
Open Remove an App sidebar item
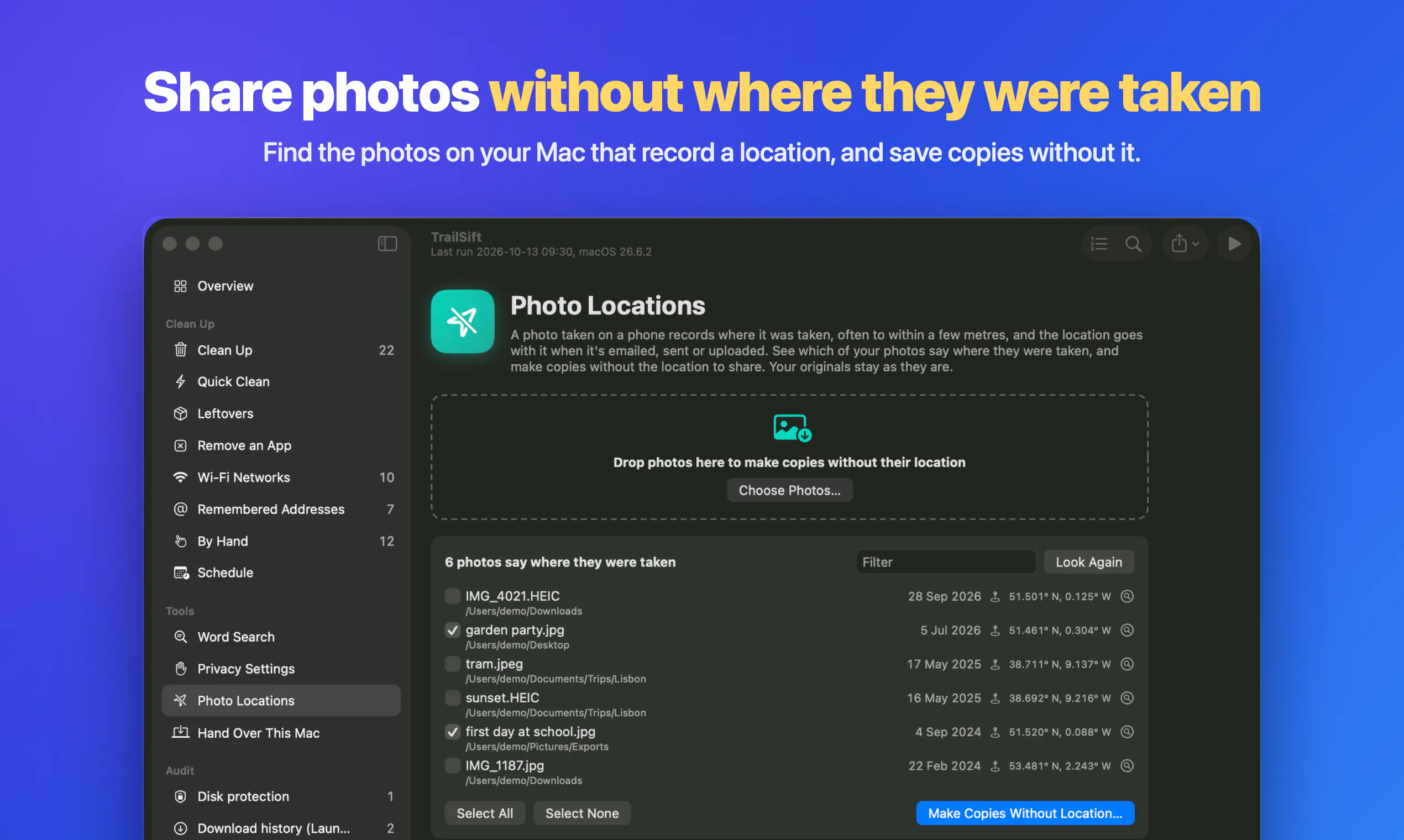point(281,446)
